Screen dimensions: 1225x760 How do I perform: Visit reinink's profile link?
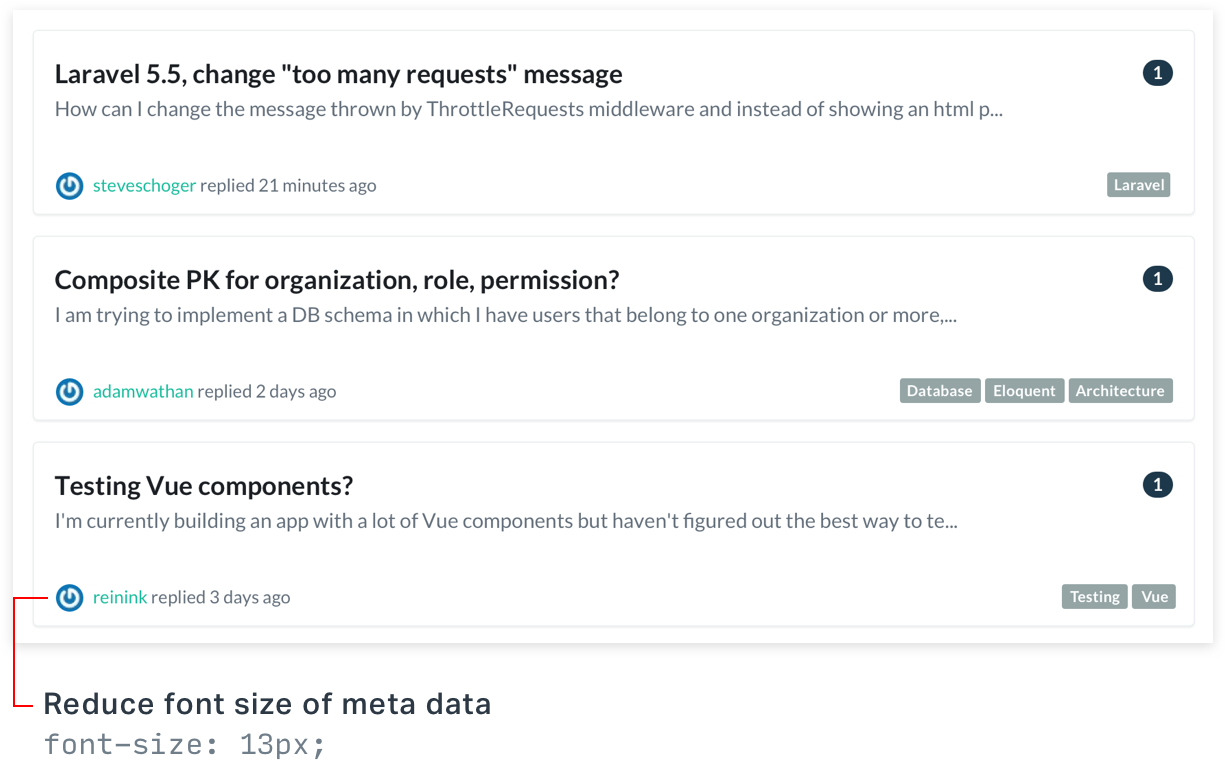120,597
